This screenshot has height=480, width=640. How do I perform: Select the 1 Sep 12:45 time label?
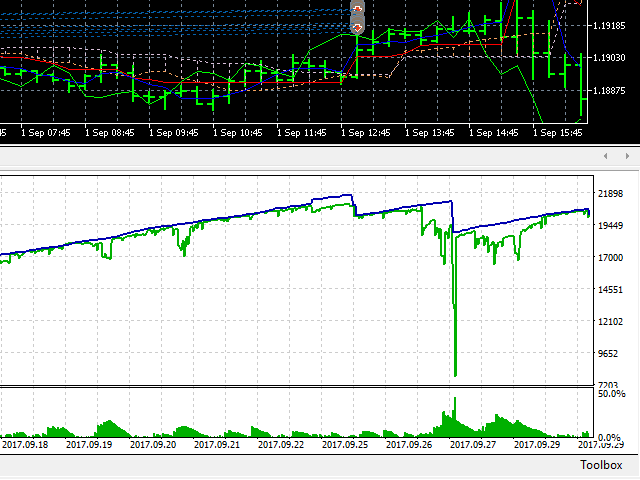363,132
